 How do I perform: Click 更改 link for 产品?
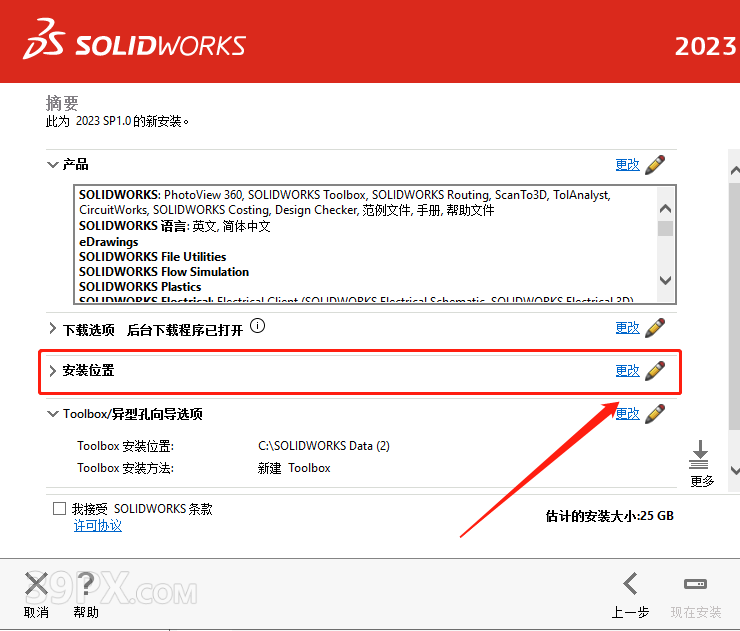(x=627, y=165)
